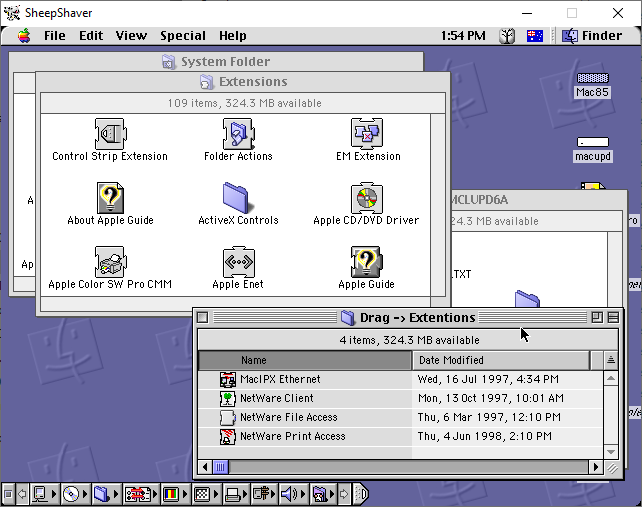Open the monitor color depth strip module
The width and height of the screenshot is (642, 507).
(x=174, y=494)
